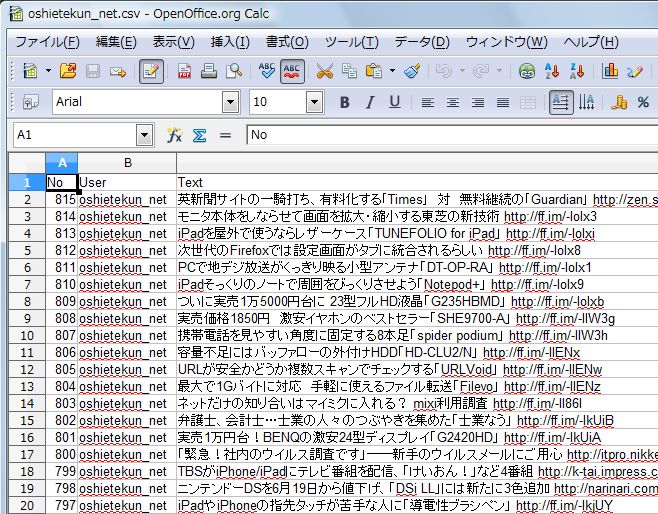658x514 pixels.
Task: Select column B header
Action: [127, 163]
